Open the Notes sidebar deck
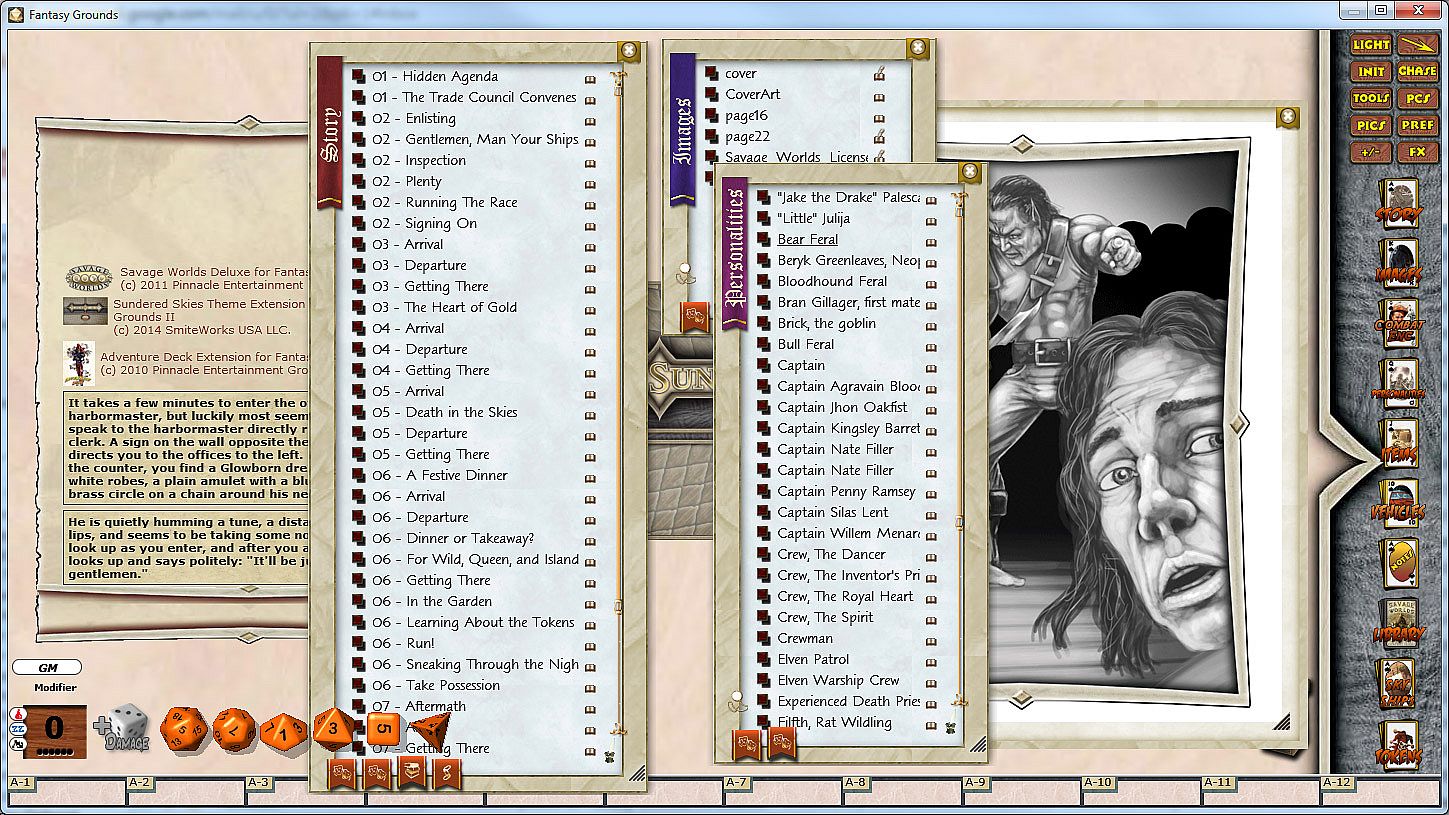Screen dimensions: 1449x815 point(1398,565)
